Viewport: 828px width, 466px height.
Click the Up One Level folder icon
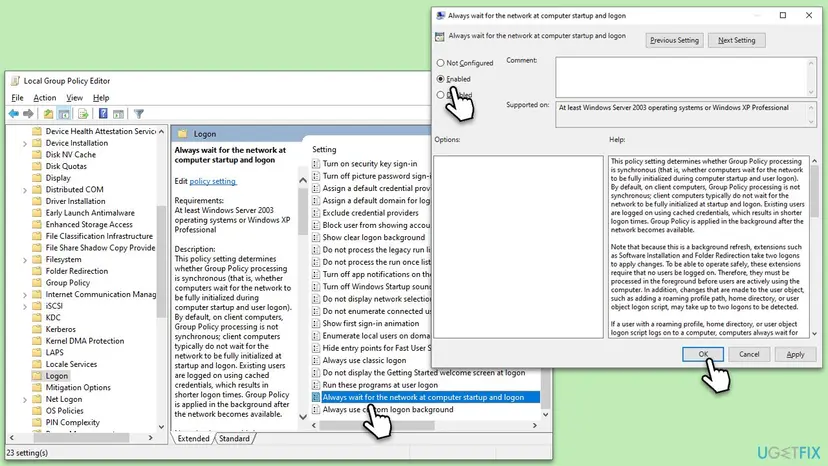click(x=48, y=114)
